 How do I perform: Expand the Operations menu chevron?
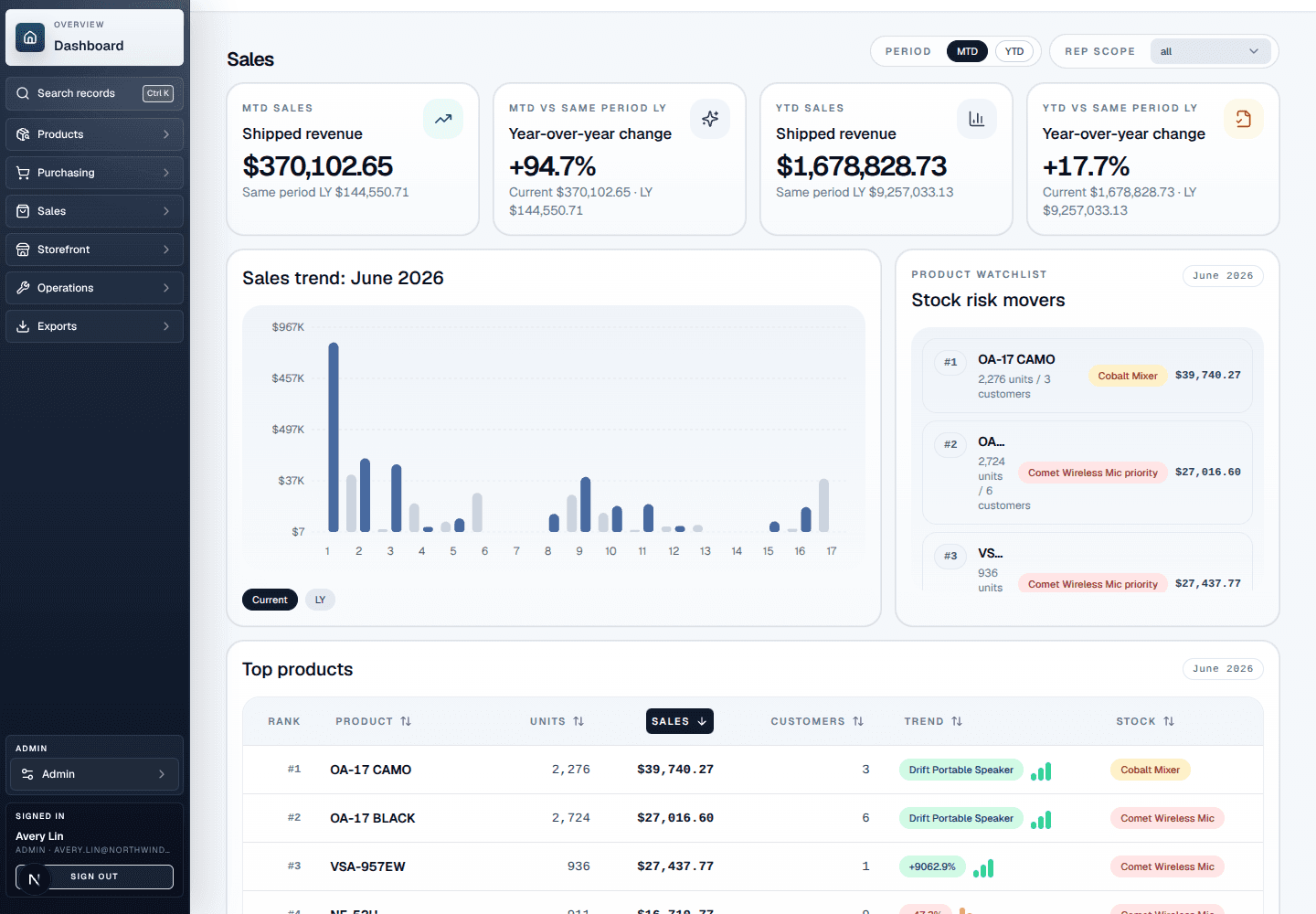[x=166, y=288]
